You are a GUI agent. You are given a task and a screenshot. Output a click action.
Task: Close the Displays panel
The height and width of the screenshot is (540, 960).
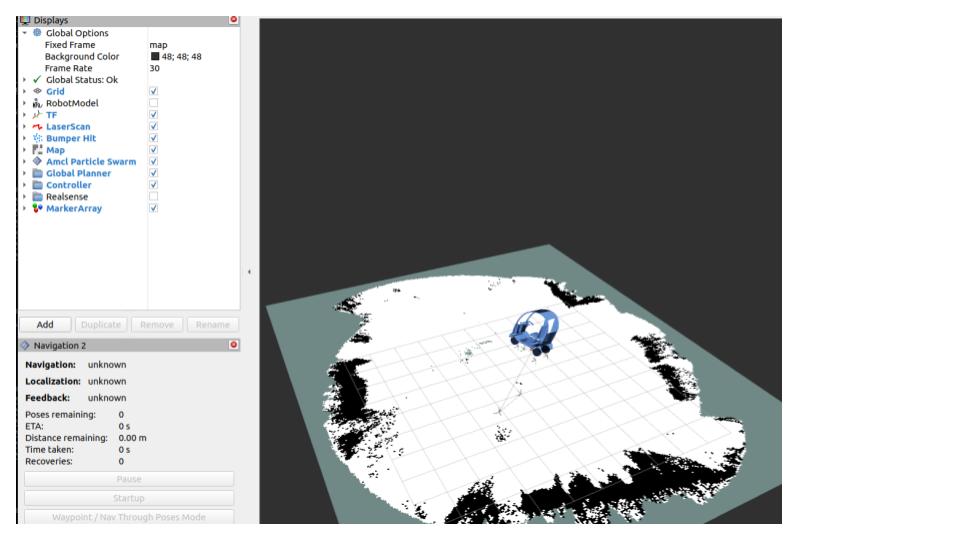(233, 20)
